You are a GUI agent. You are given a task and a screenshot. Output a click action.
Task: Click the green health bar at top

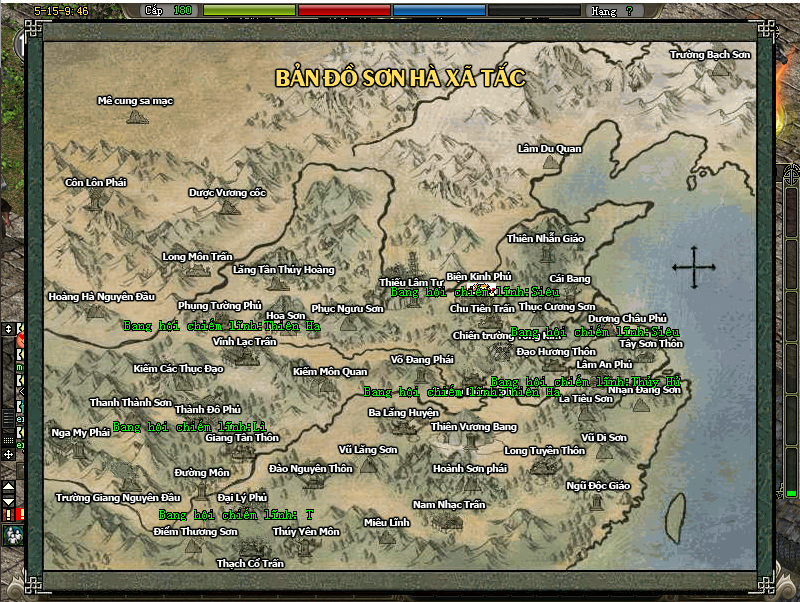point(249,11)
